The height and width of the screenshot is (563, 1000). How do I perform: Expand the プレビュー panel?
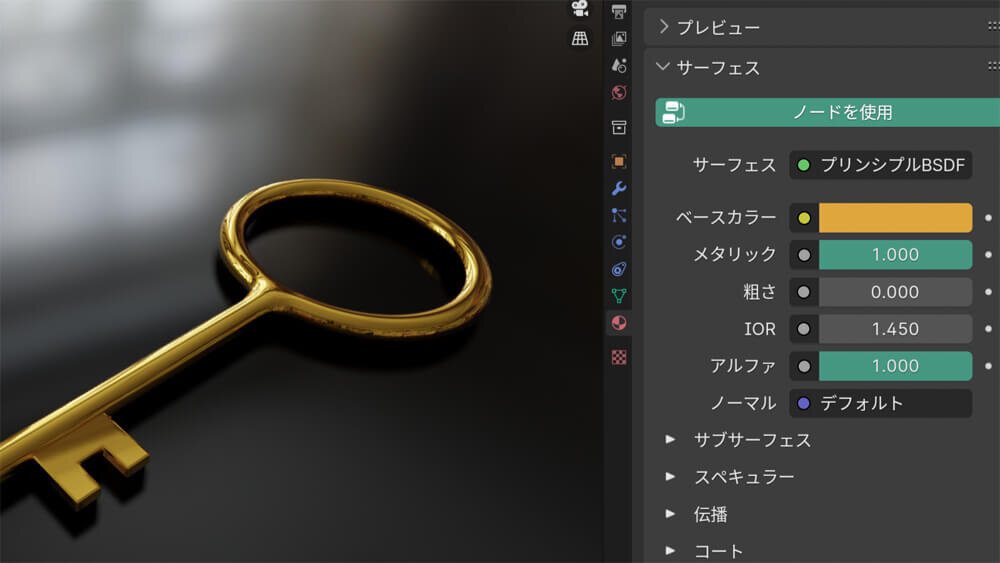point(664,27)
